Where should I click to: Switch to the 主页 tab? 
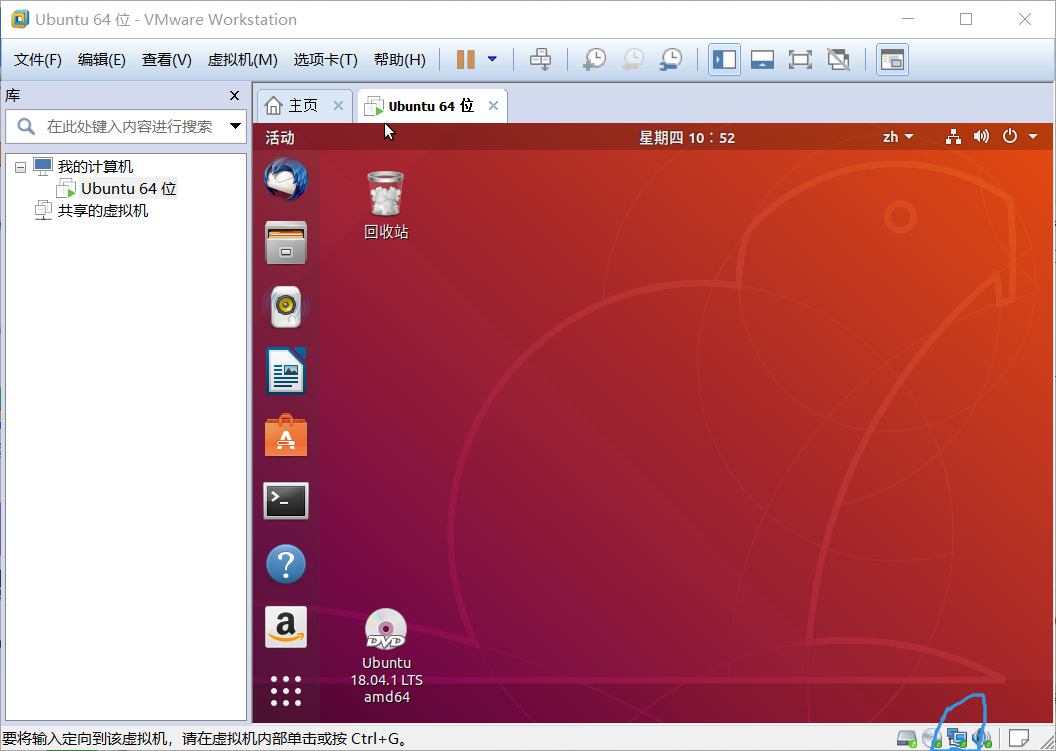click(x=302, y=106)
